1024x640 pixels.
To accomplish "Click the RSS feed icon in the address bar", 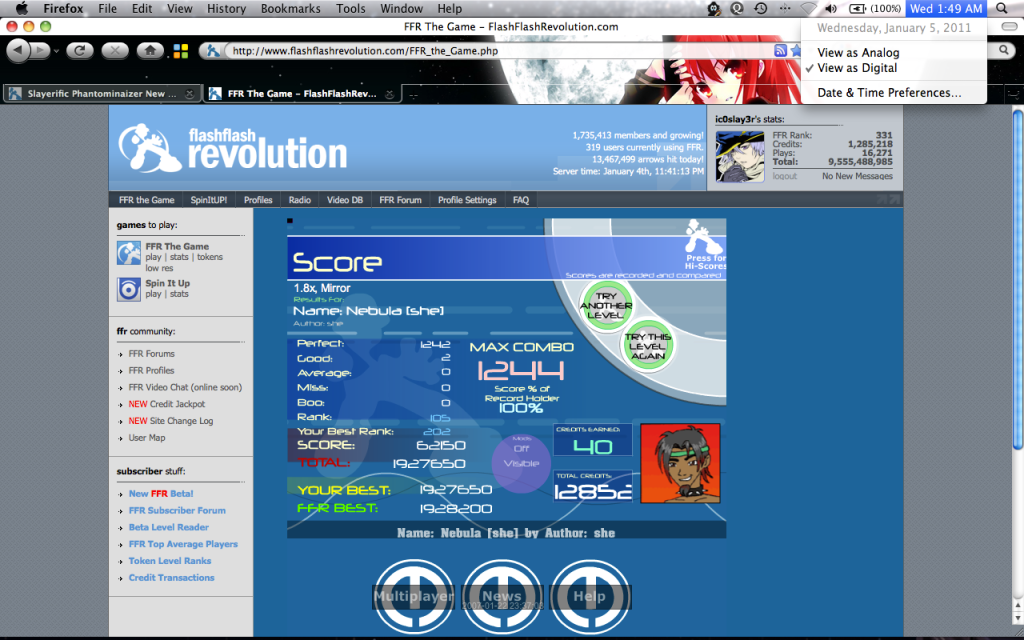I will [780, 50].
